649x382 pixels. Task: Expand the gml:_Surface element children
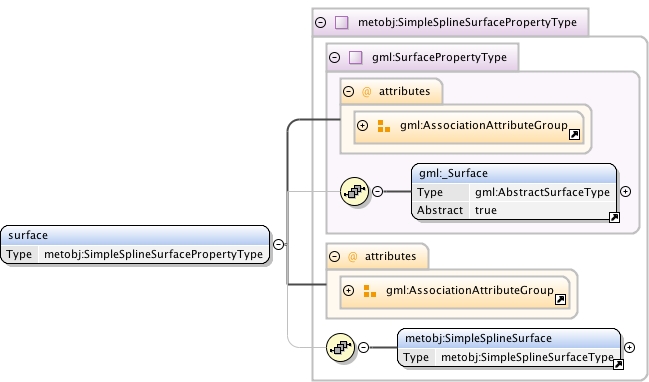[x=625, y=191]
